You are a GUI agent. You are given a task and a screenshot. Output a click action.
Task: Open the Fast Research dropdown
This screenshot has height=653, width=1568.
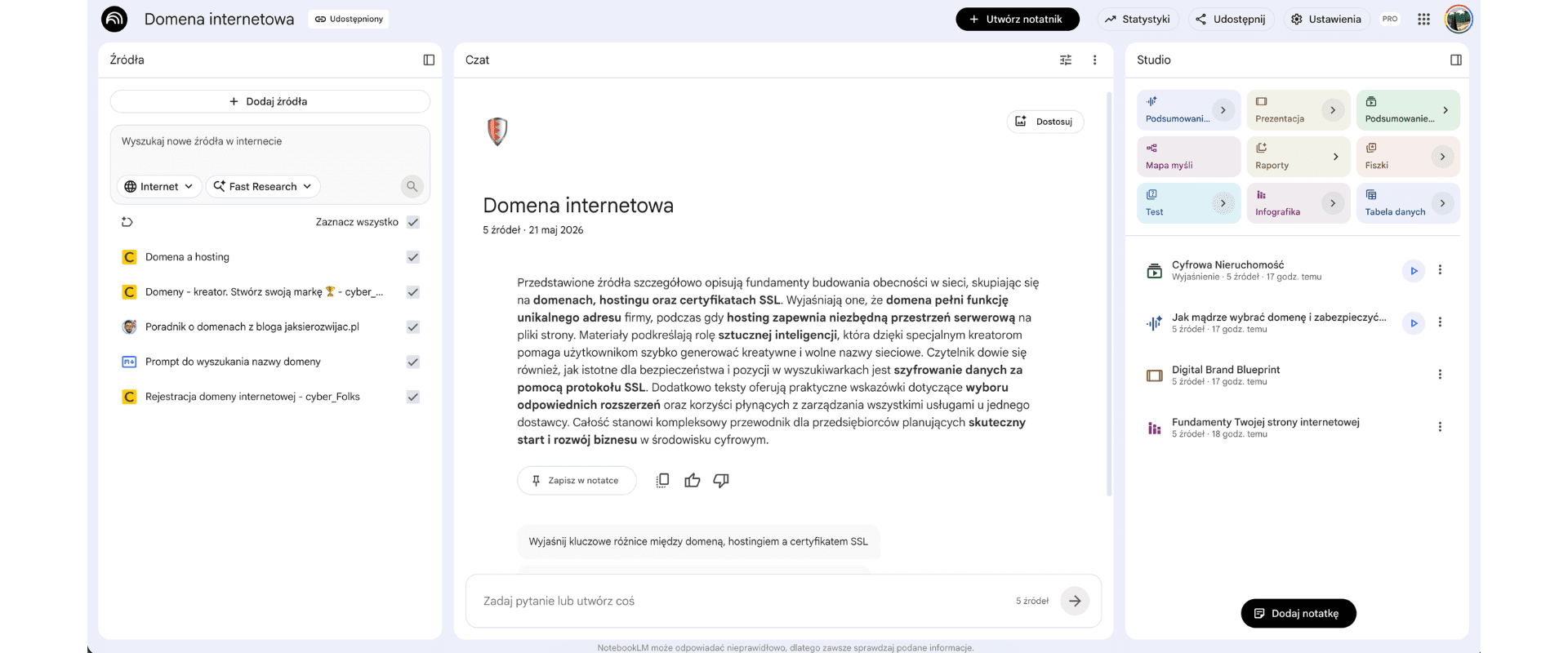click(263, 186)
